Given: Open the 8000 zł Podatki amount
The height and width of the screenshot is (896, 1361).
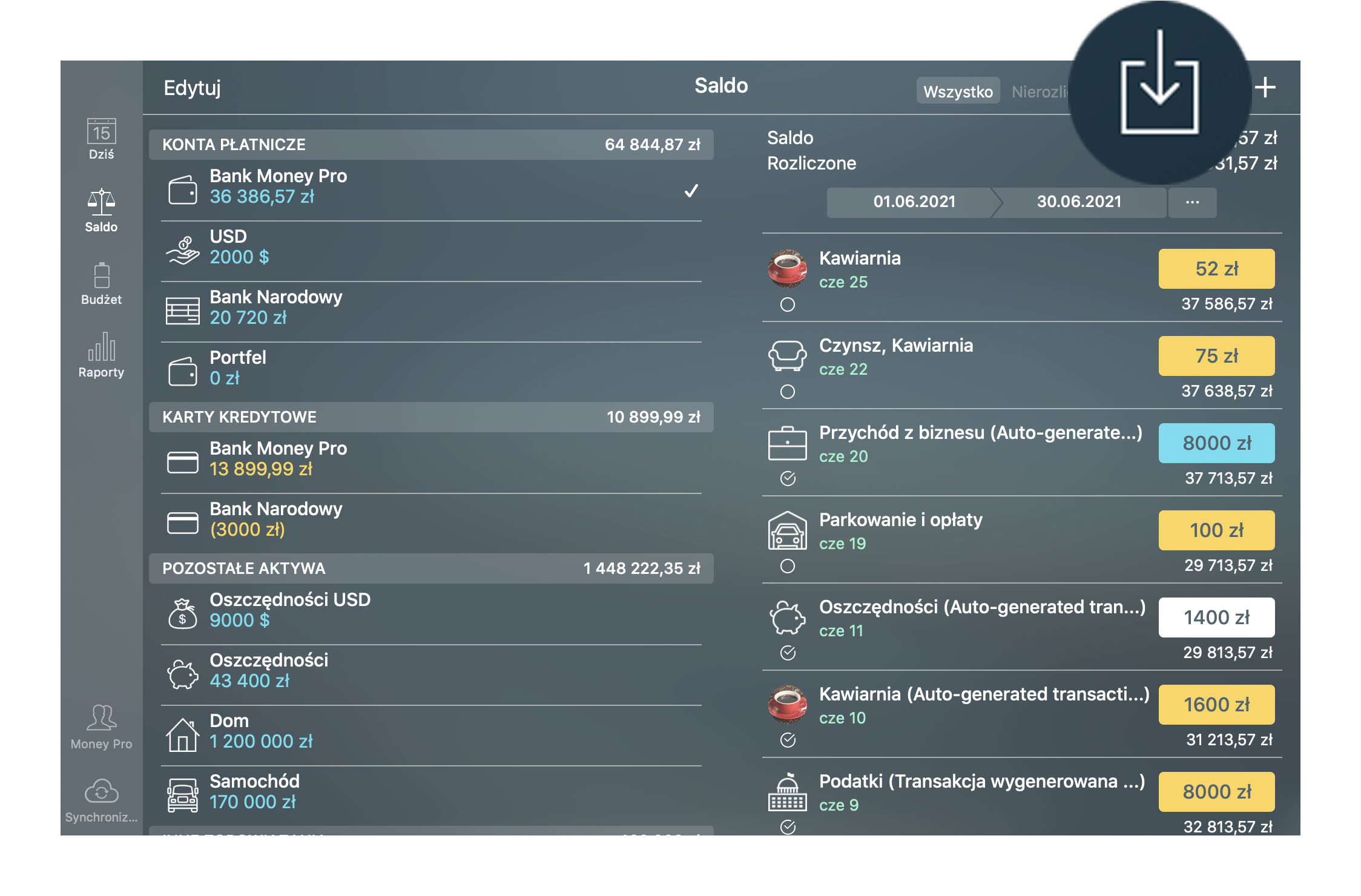Looking at the screenshot, I should (1216, 792).
